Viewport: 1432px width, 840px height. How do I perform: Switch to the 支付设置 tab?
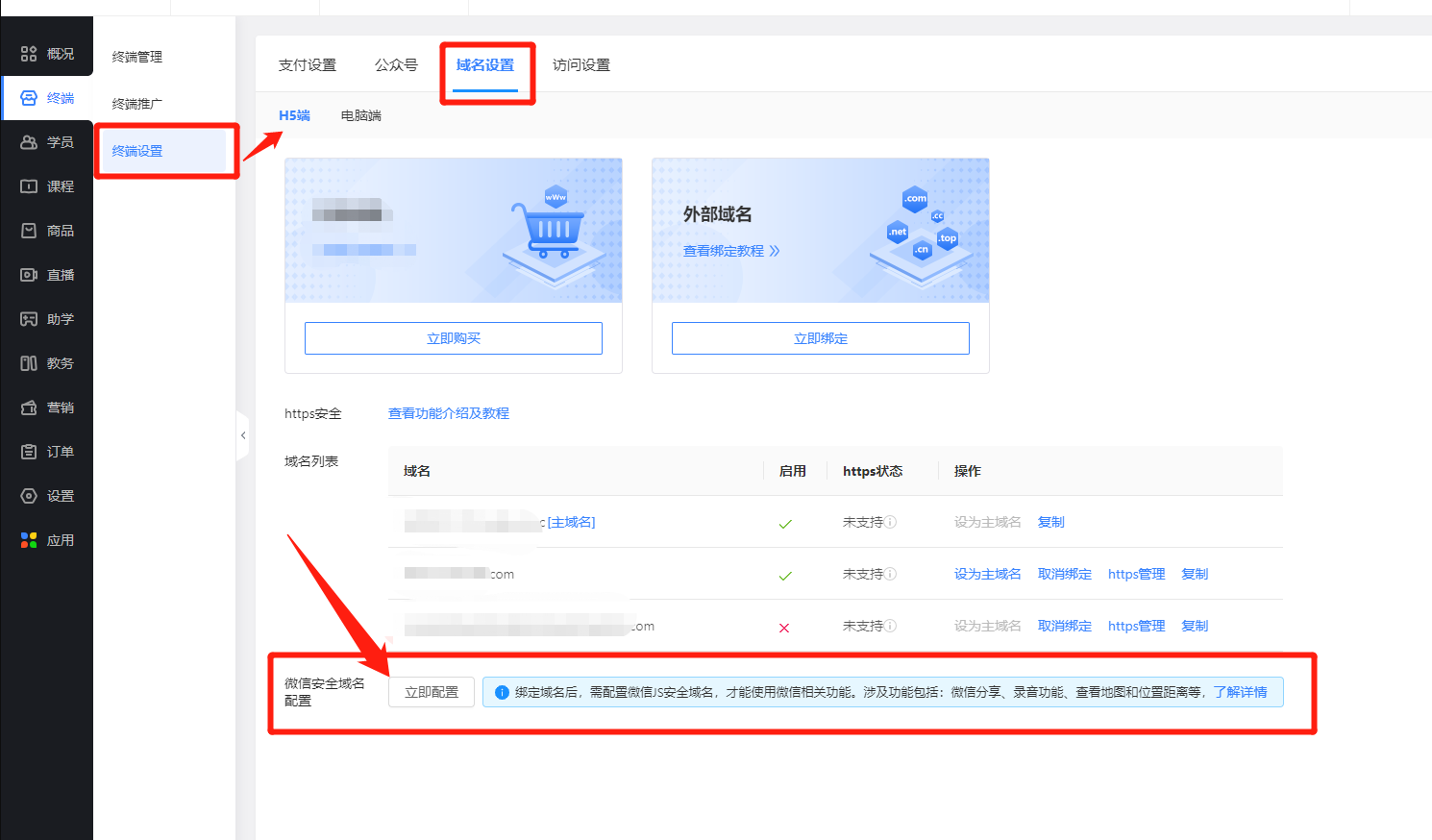click(308, 65)
